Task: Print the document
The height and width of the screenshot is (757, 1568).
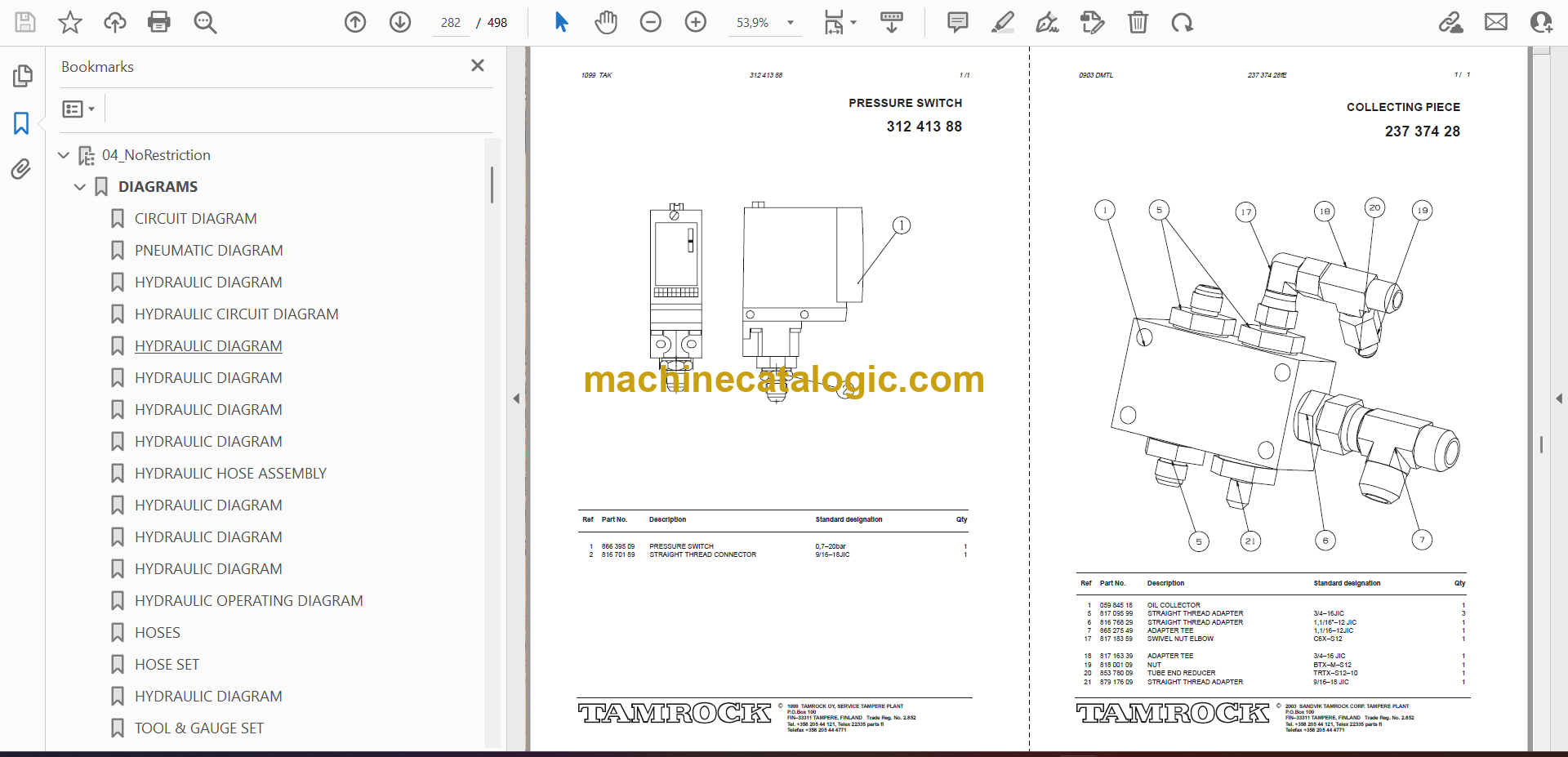Action: tap(159, 22)
